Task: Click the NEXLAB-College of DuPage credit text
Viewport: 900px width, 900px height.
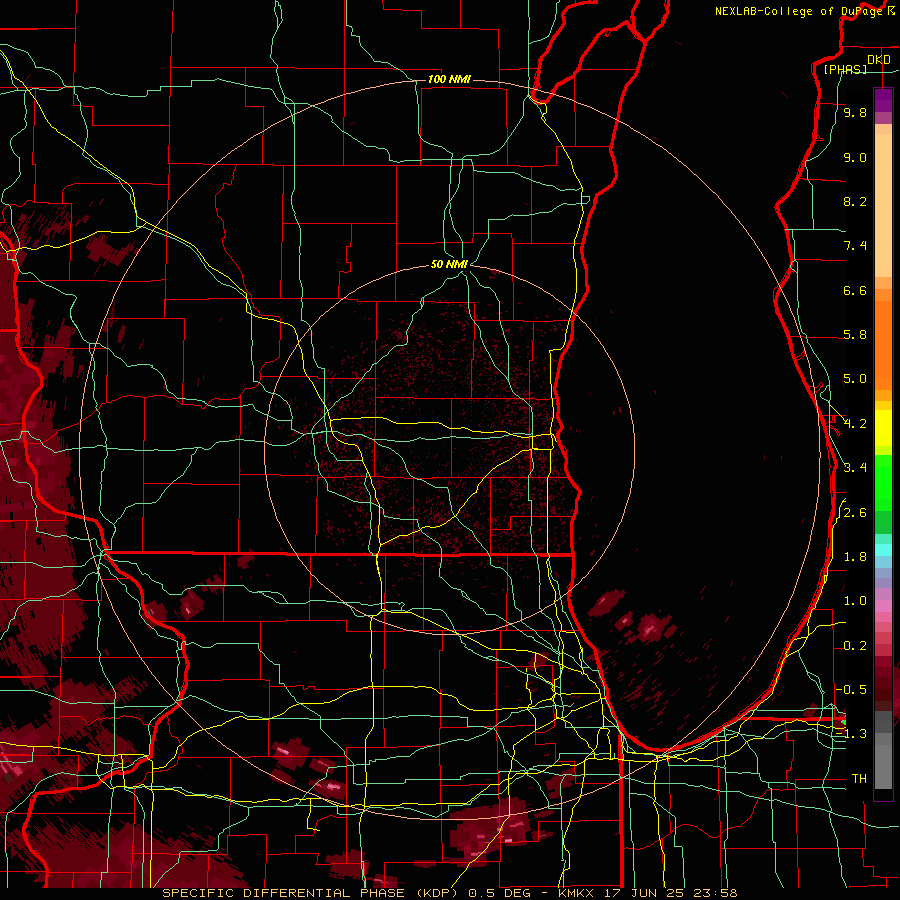Action: 801,11
